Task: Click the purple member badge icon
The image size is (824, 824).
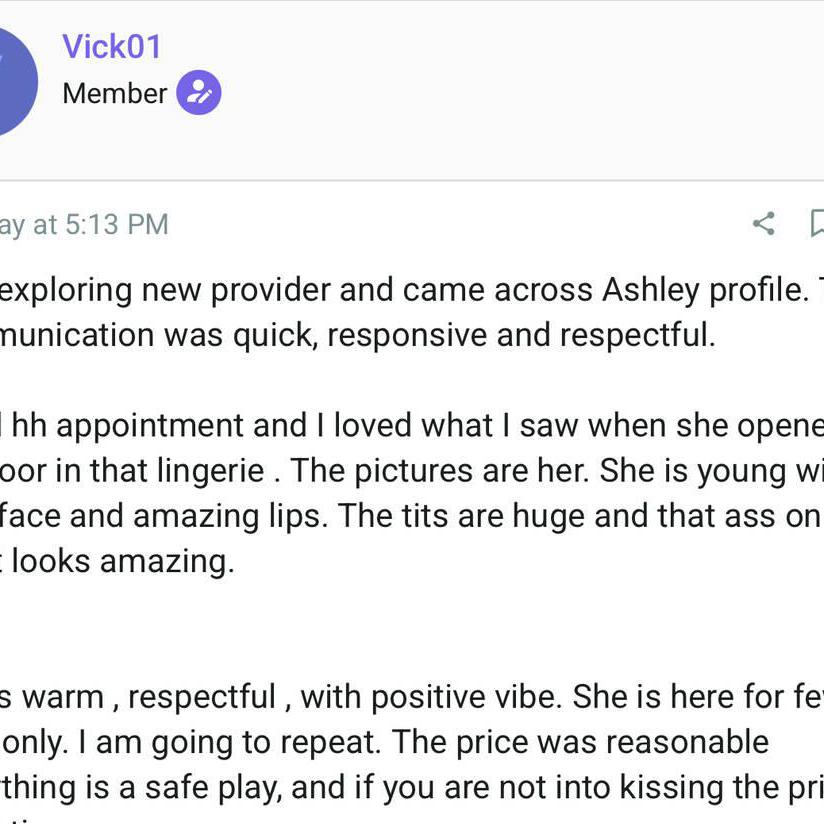Action: pyautogui.click(x=199, y=93)
